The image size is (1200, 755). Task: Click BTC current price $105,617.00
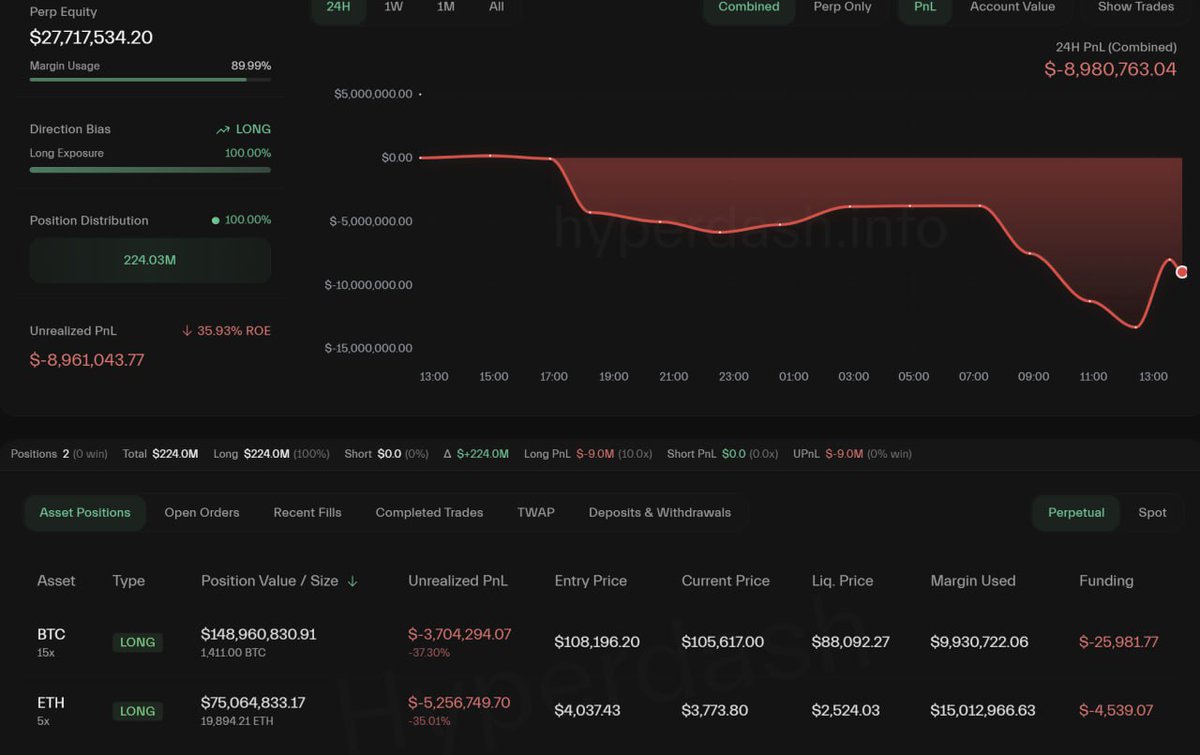(723, 642)
